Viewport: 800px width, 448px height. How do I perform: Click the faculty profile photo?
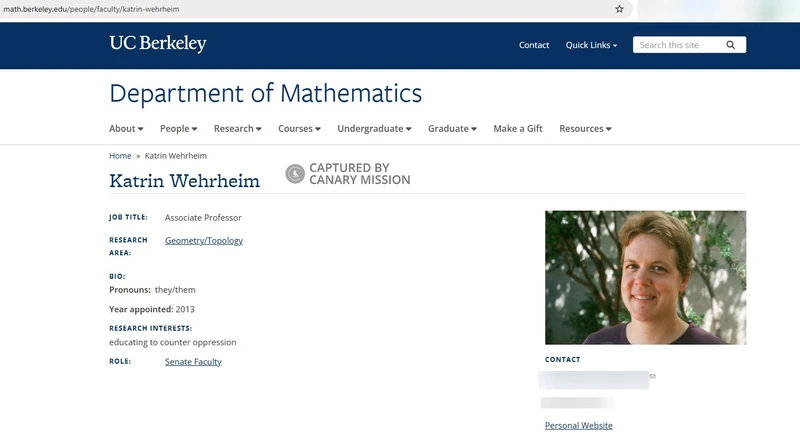(x=645, y=278)
